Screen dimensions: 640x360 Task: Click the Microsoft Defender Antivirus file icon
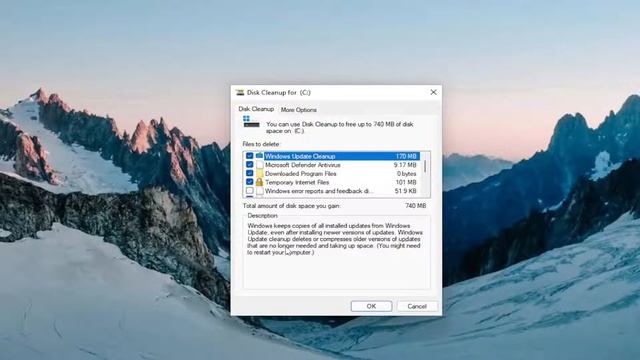tap(260, 164)
